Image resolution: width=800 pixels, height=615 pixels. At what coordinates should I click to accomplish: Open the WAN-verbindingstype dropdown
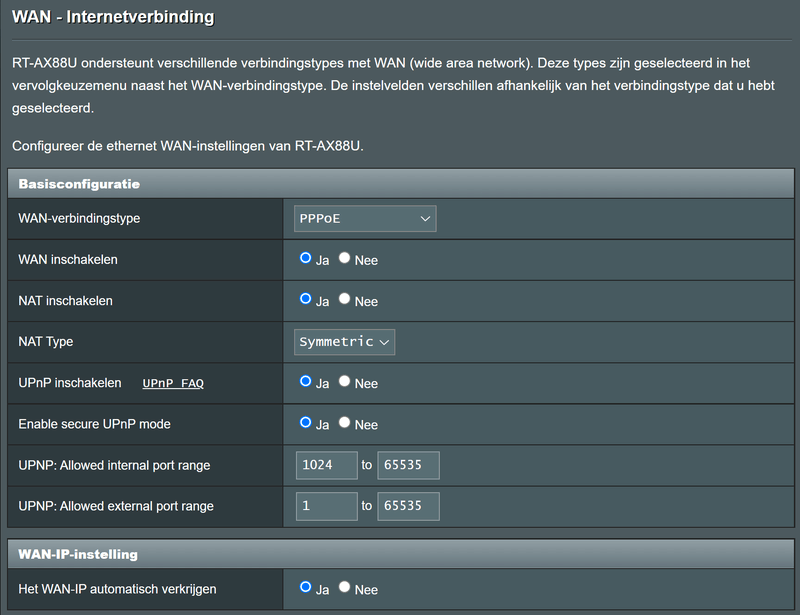[x=365, y=218]
